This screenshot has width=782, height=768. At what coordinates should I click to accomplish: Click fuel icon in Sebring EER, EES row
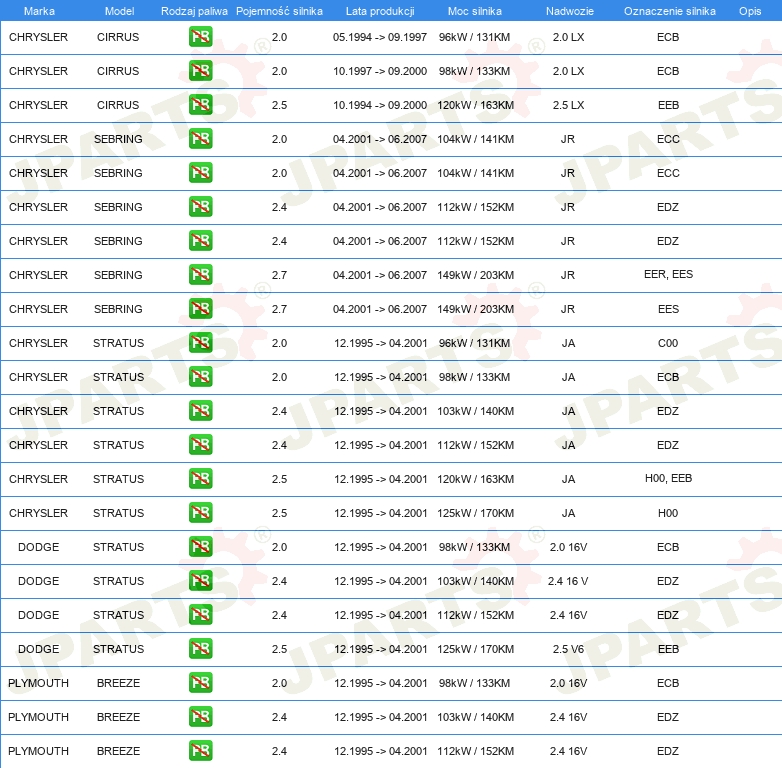[200, 275]
